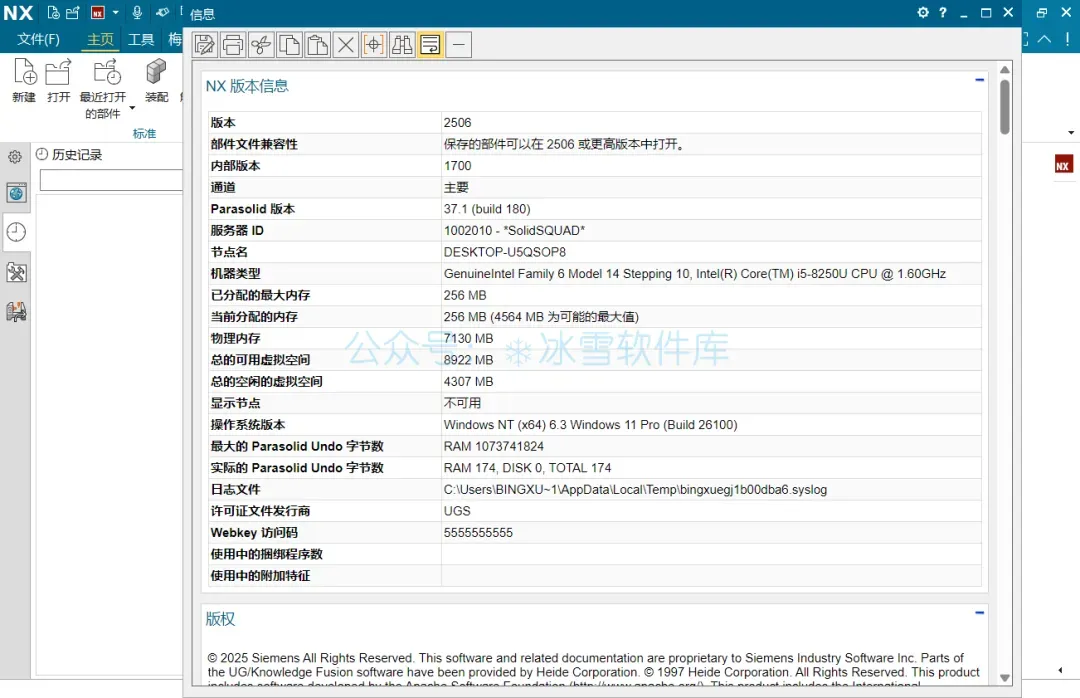This screenshot has height=698, width=1080.
Task: Click the exclamation mark icon in NX ribbon
Action: click(1068, 39)
